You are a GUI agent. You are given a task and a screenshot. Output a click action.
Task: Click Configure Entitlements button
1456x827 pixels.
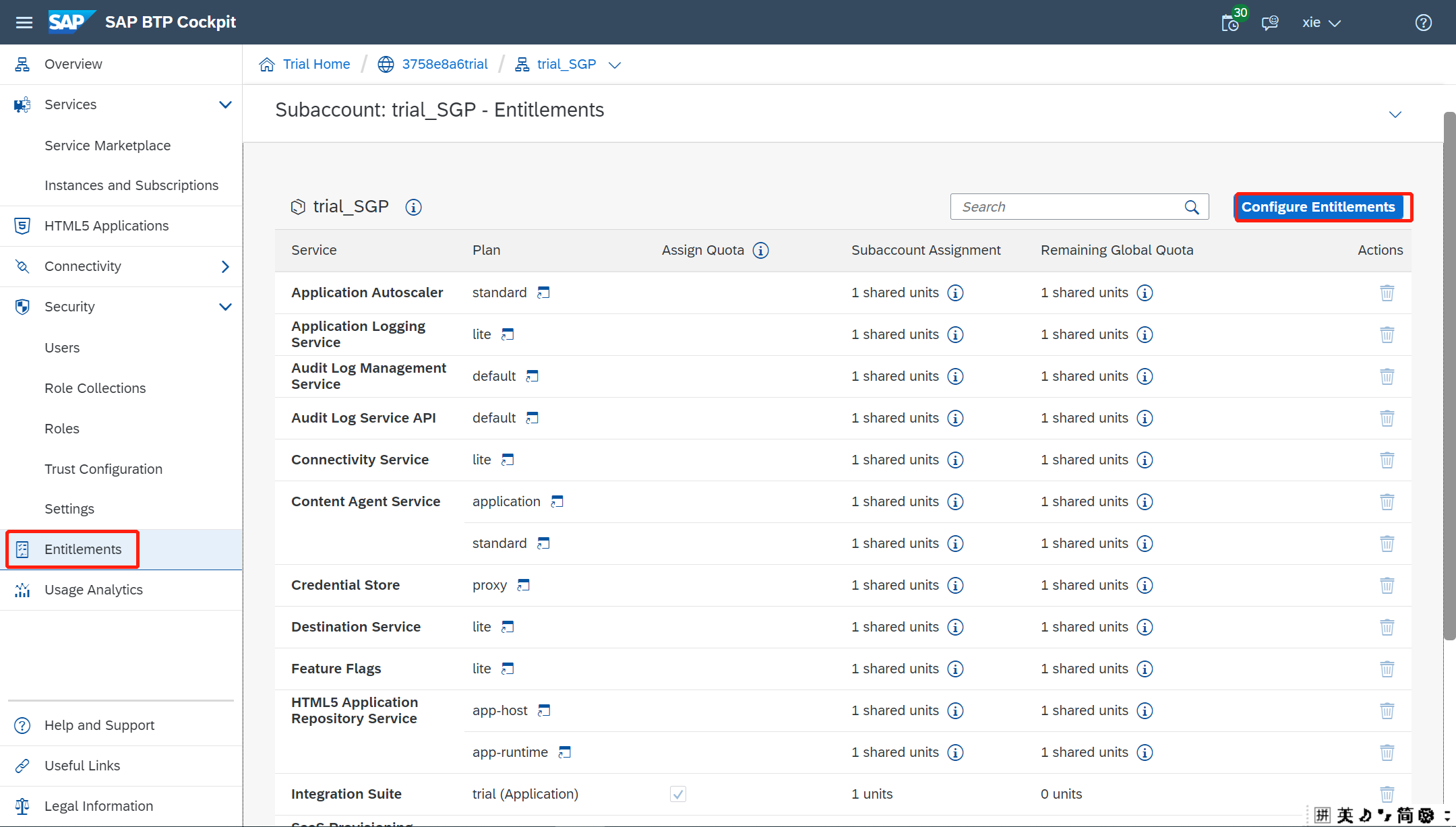[1318, 207]
